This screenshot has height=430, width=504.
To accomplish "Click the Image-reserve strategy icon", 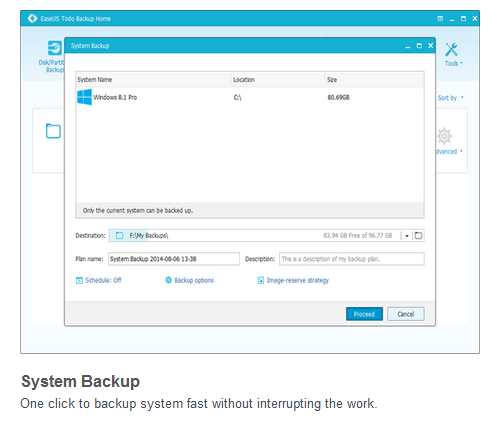I will pos(261,280).
